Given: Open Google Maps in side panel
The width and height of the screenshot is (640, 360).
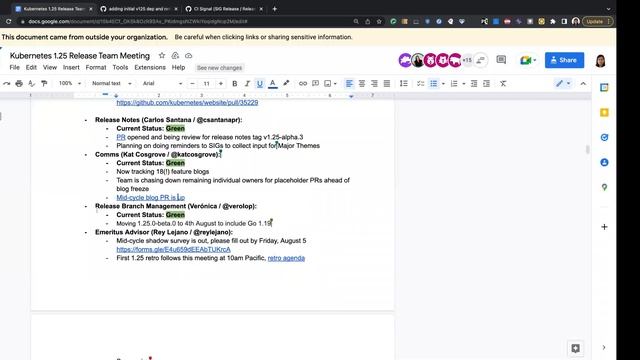Looking at the screenshot, I should [x=604, y=187].
